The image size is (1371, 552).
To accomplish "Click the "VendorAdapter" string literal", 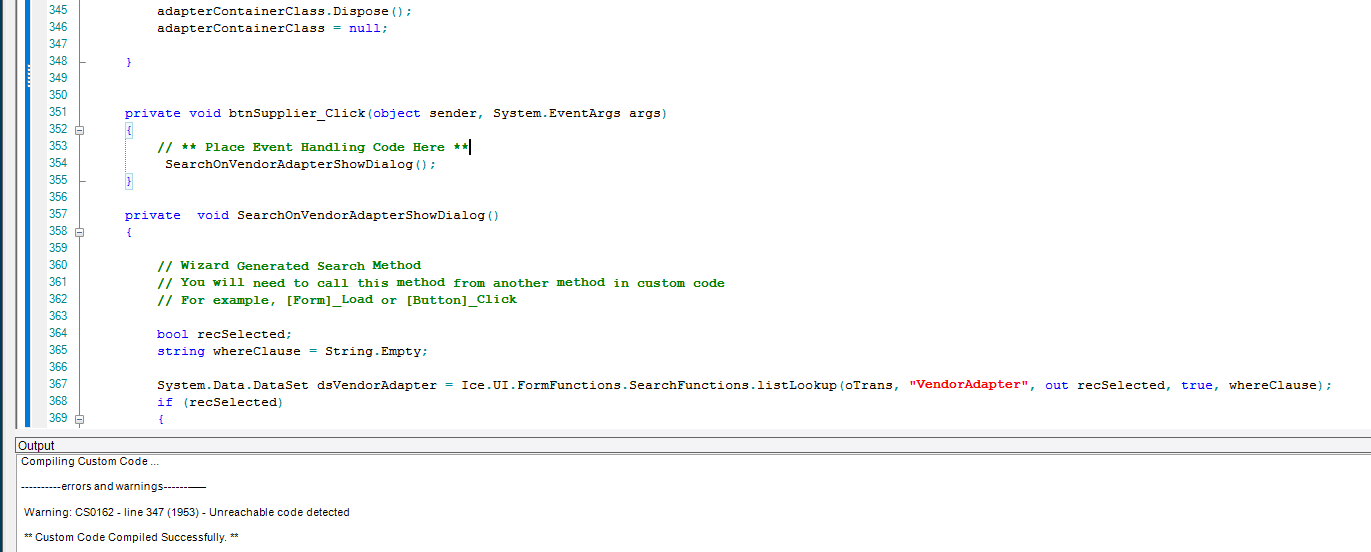I will click(969, 385).
